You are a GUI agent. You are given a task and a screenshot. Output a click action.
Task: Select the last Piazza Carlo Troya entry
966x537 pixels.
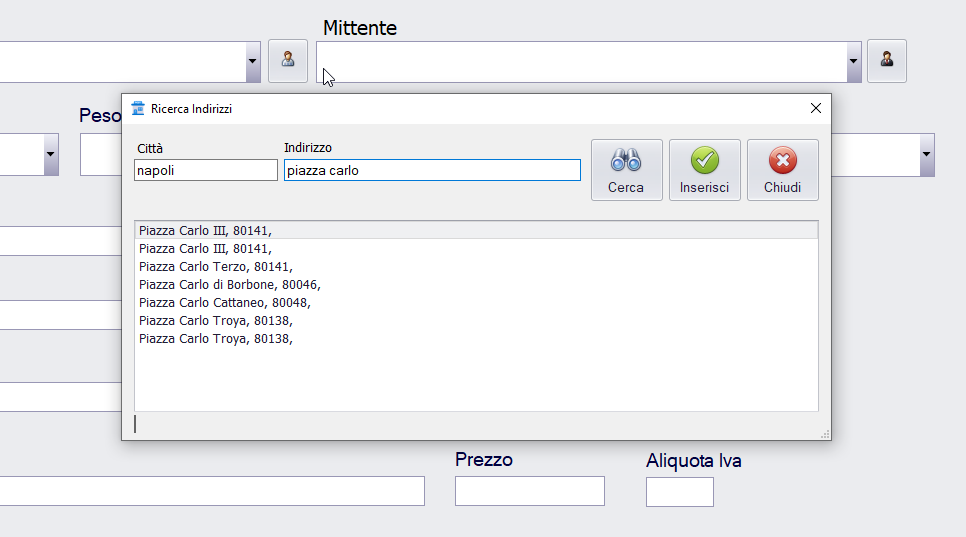215,339
